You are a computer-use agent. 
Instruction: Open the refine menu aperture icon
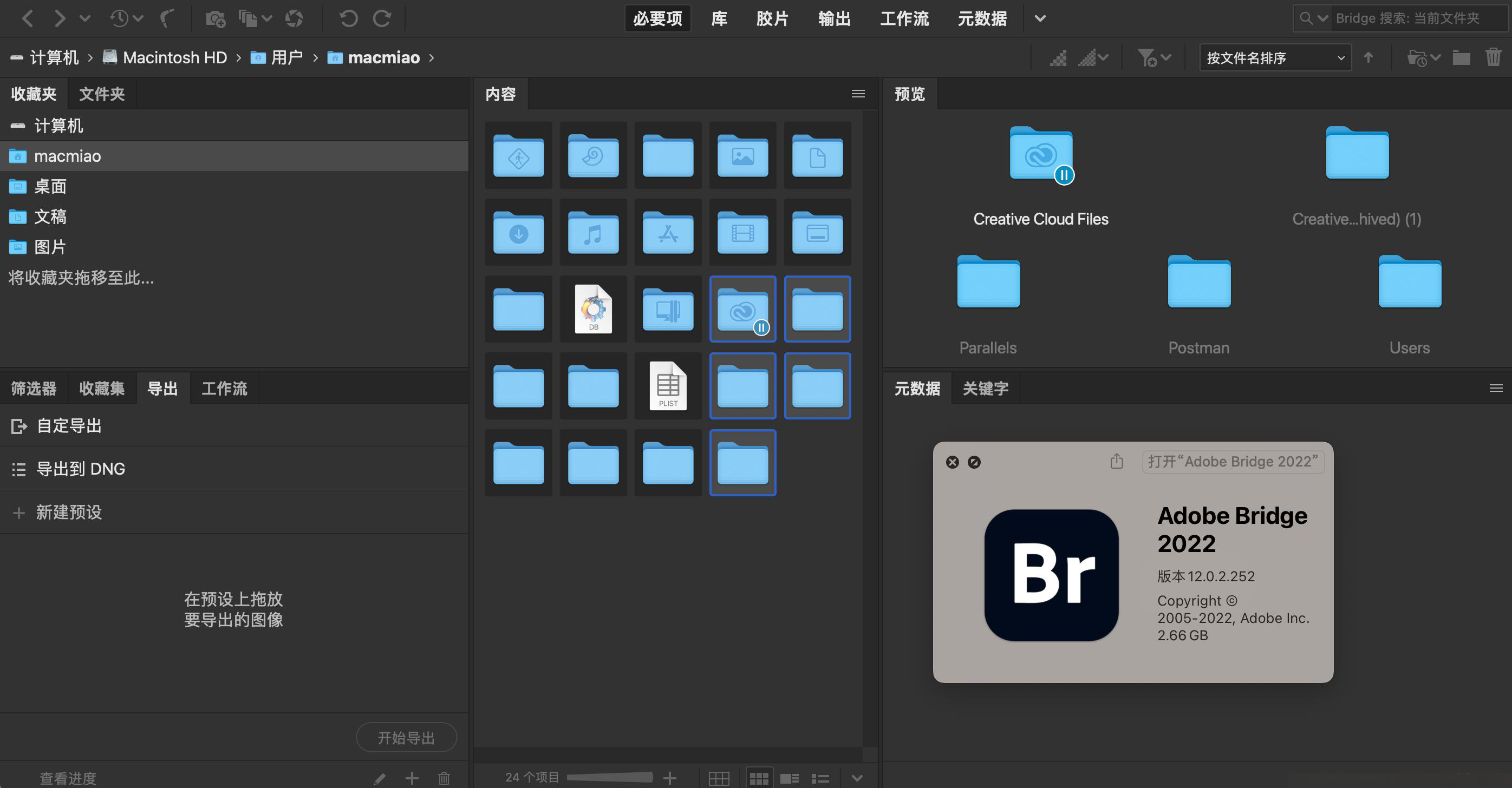pyautogui.click(x=294, y=18)
